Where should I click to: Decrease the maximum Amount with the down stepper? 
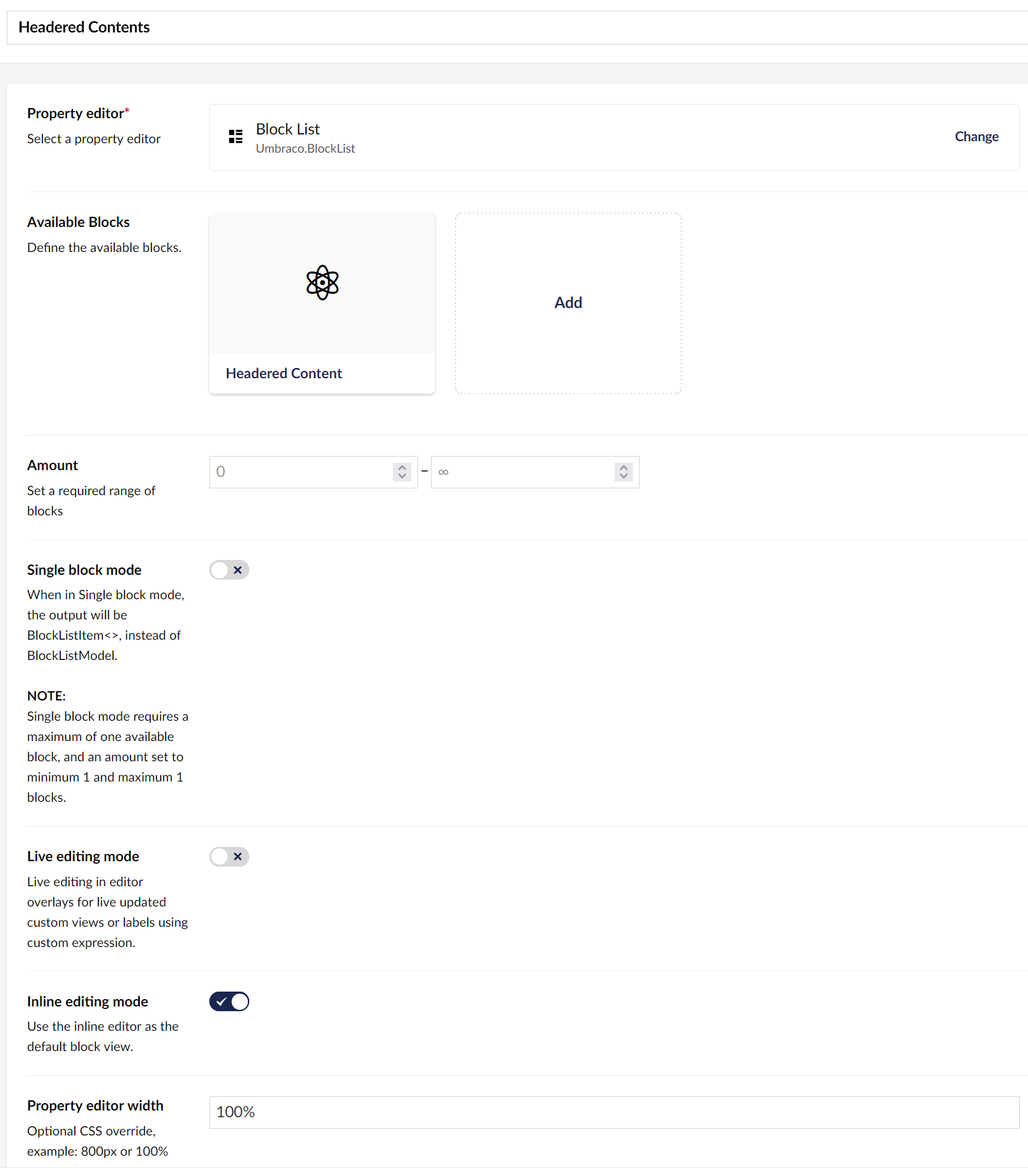[623, 476]
